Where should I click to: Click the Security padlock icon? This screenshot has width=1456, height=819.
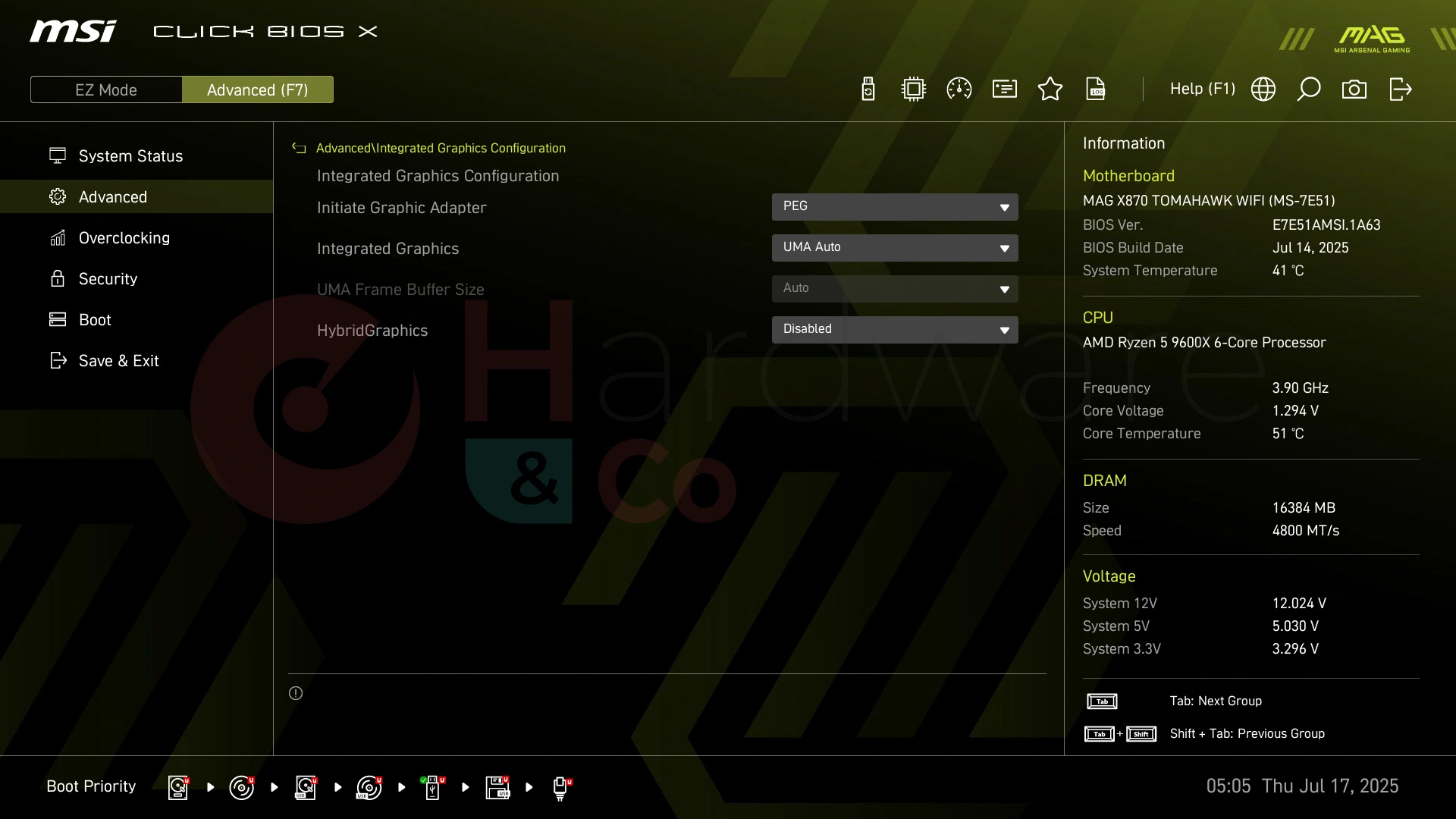click(58, 278)
